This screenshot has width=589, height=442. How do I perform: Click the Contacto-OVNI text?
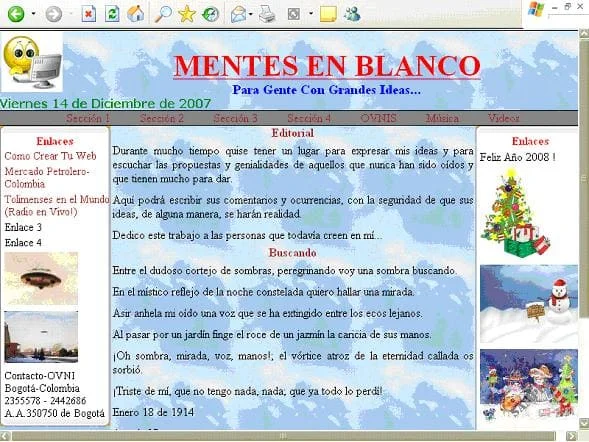point(40,376)
